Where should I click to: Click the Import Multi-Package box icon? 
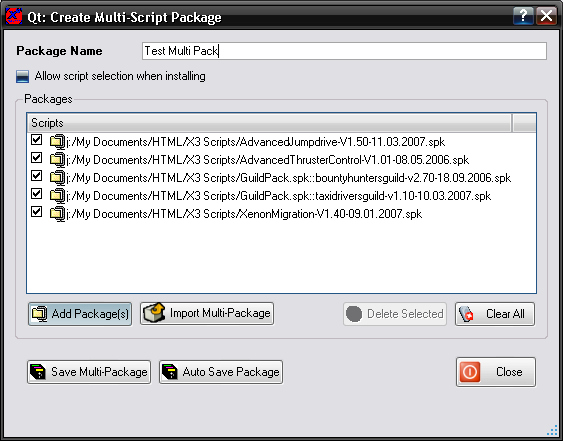154,313
